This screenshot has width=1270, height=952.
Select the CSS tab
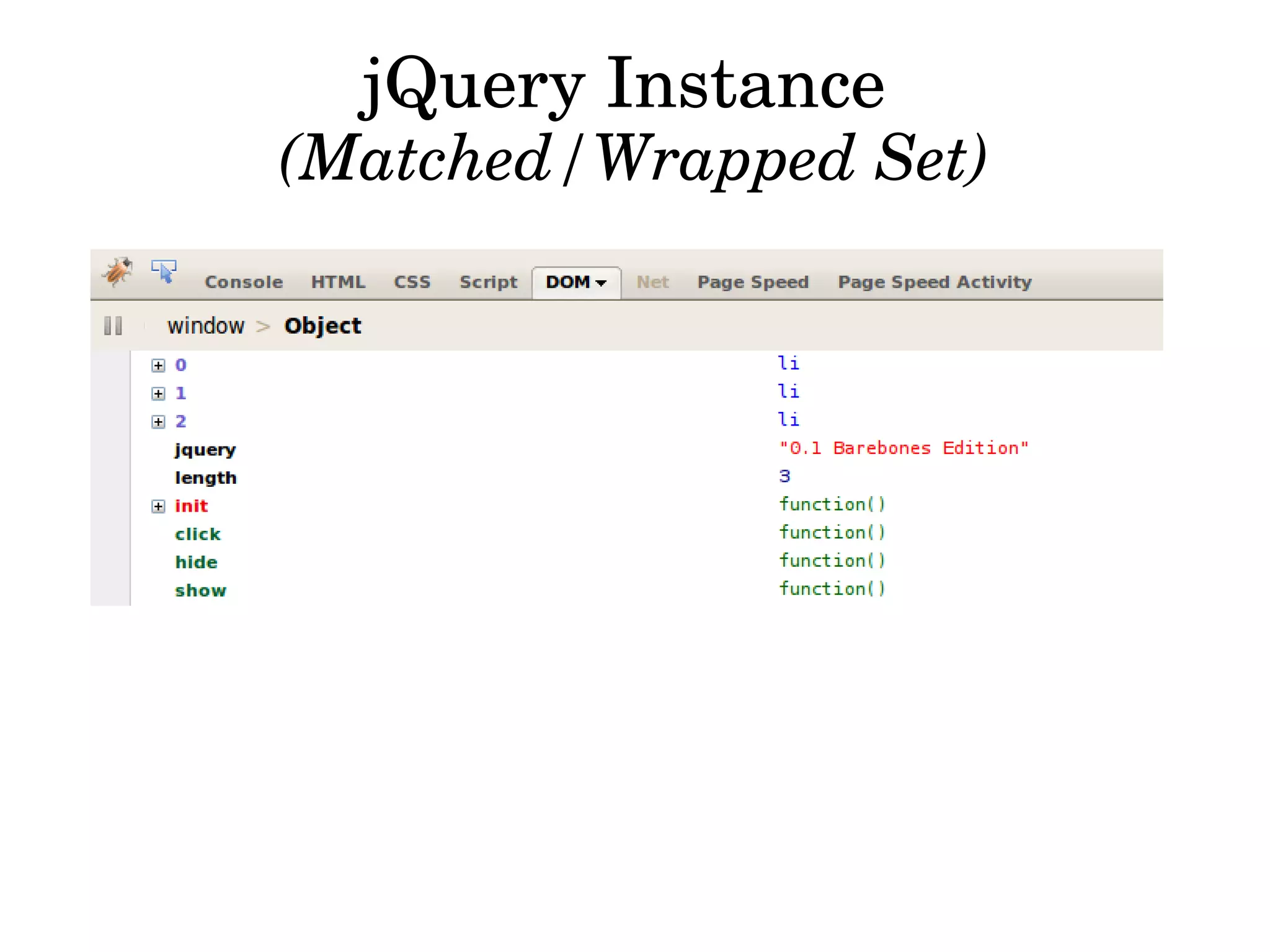click(412, 282)
